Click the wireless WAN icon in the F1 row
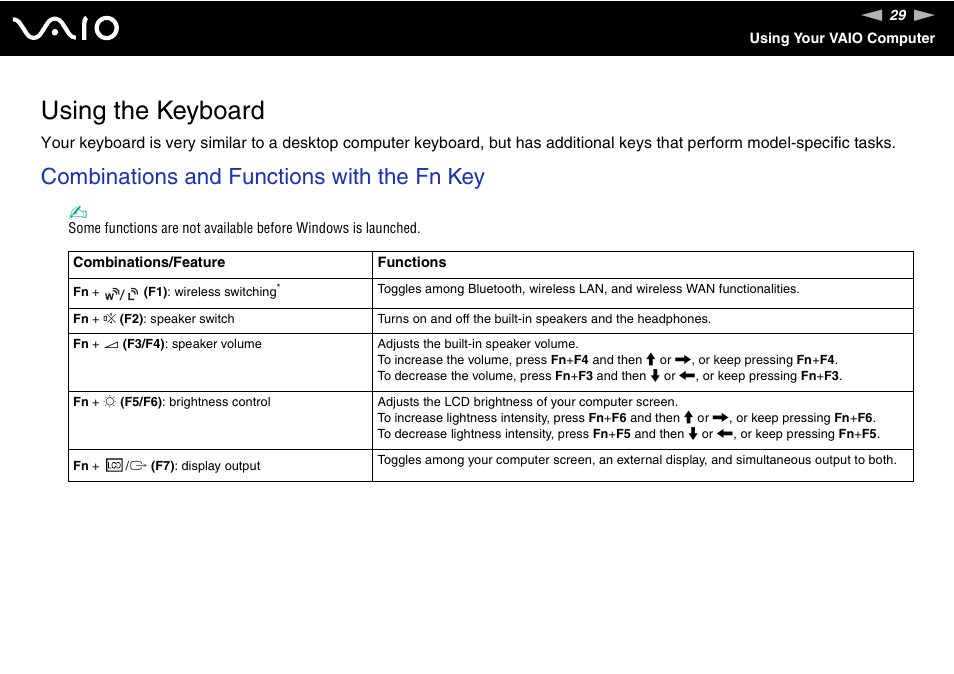Image resolution: width=954 pixels, height=674 pixels. [x=111, y=294]
